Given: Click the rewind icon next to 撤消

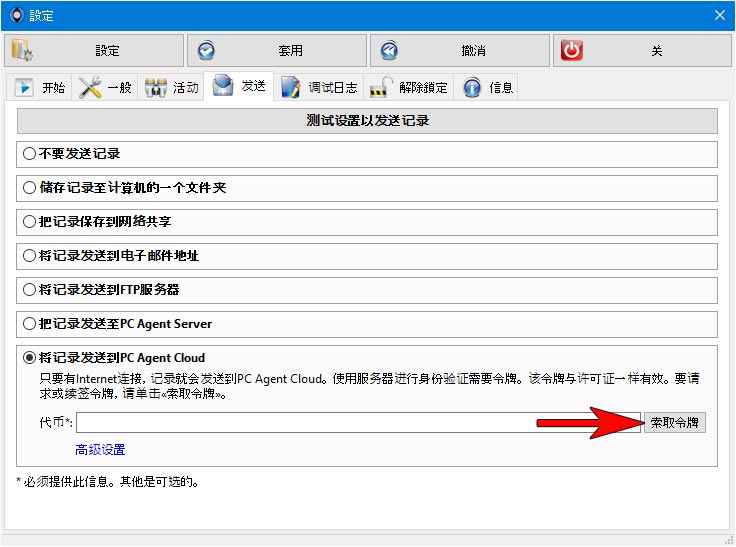Looking at the screenshot, I should tap(389, 51).
